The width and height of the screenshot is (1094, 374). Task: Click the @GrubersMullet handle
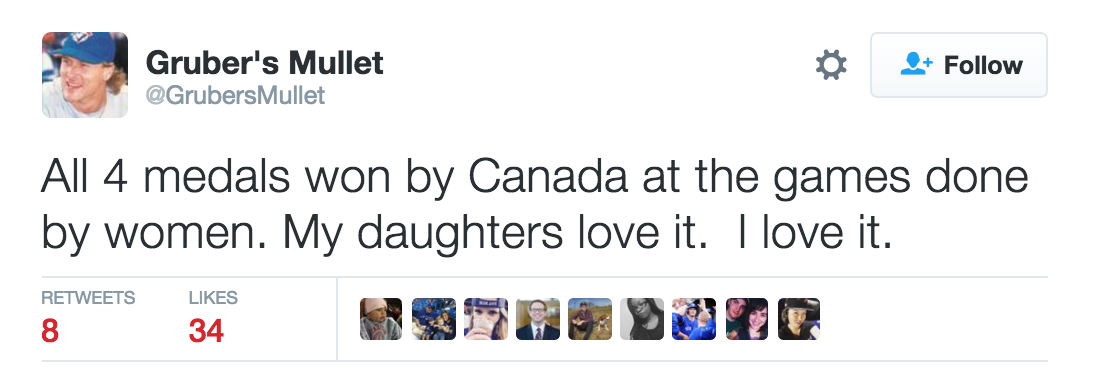coord(235,95)
